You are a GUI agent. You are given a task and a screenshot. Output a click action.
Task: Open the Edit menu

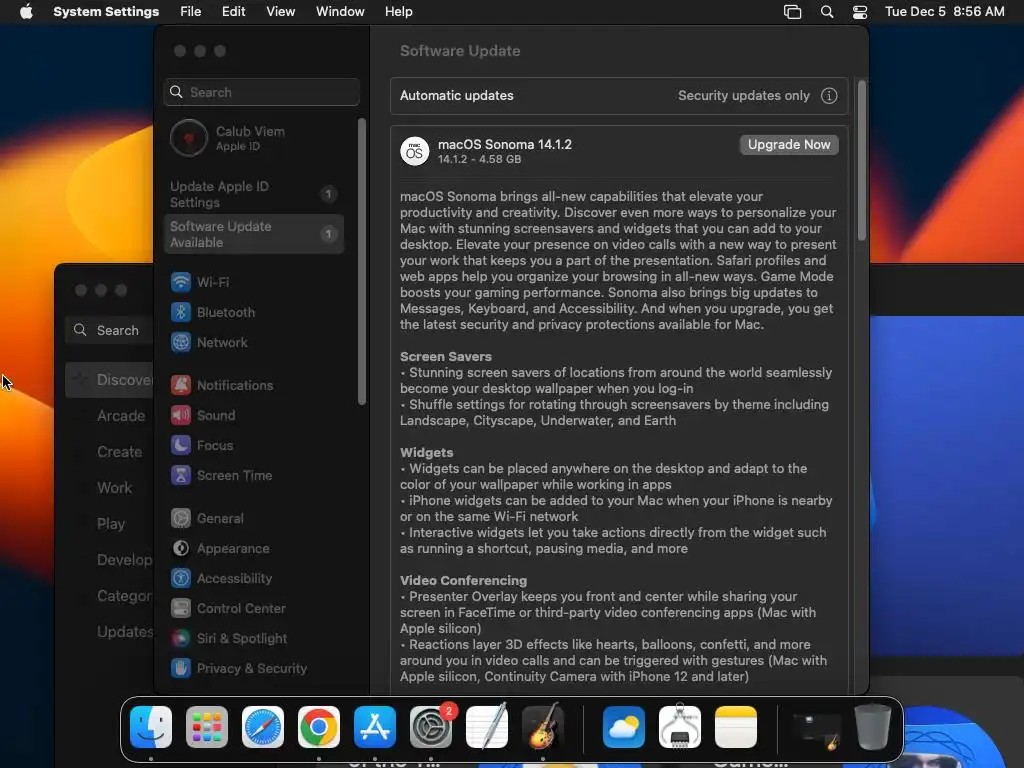(233, 12)
